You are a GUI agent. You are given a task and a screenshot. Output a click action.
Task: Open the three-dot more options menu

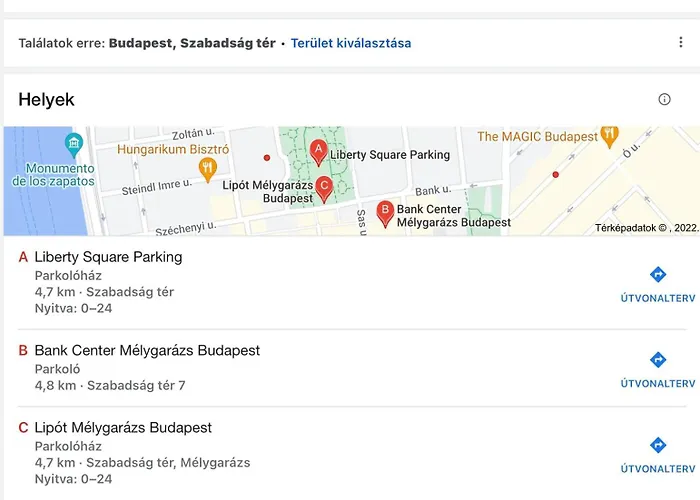click(680, 42)
